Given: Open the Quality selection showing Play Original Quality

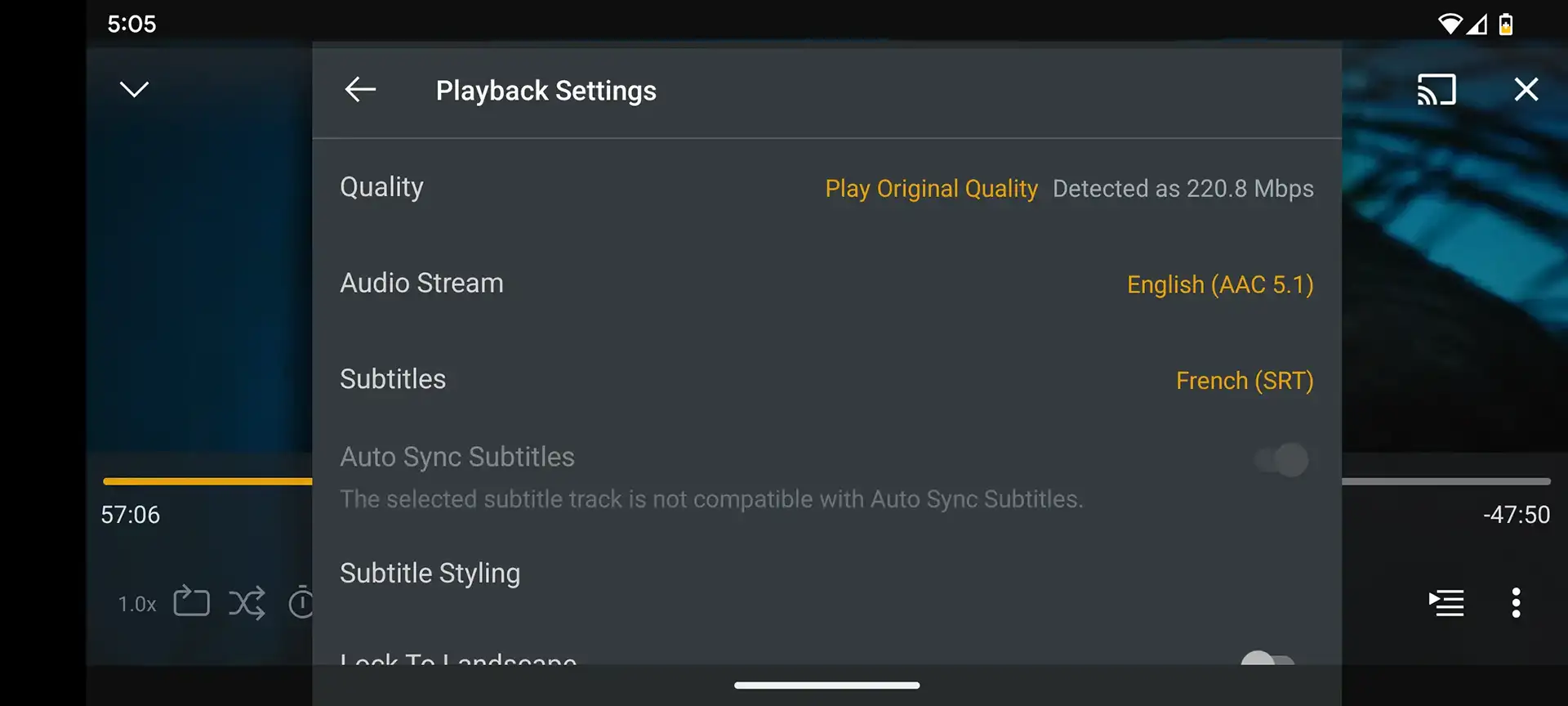Looking at the screenshot, I should (x=931, y=188).
